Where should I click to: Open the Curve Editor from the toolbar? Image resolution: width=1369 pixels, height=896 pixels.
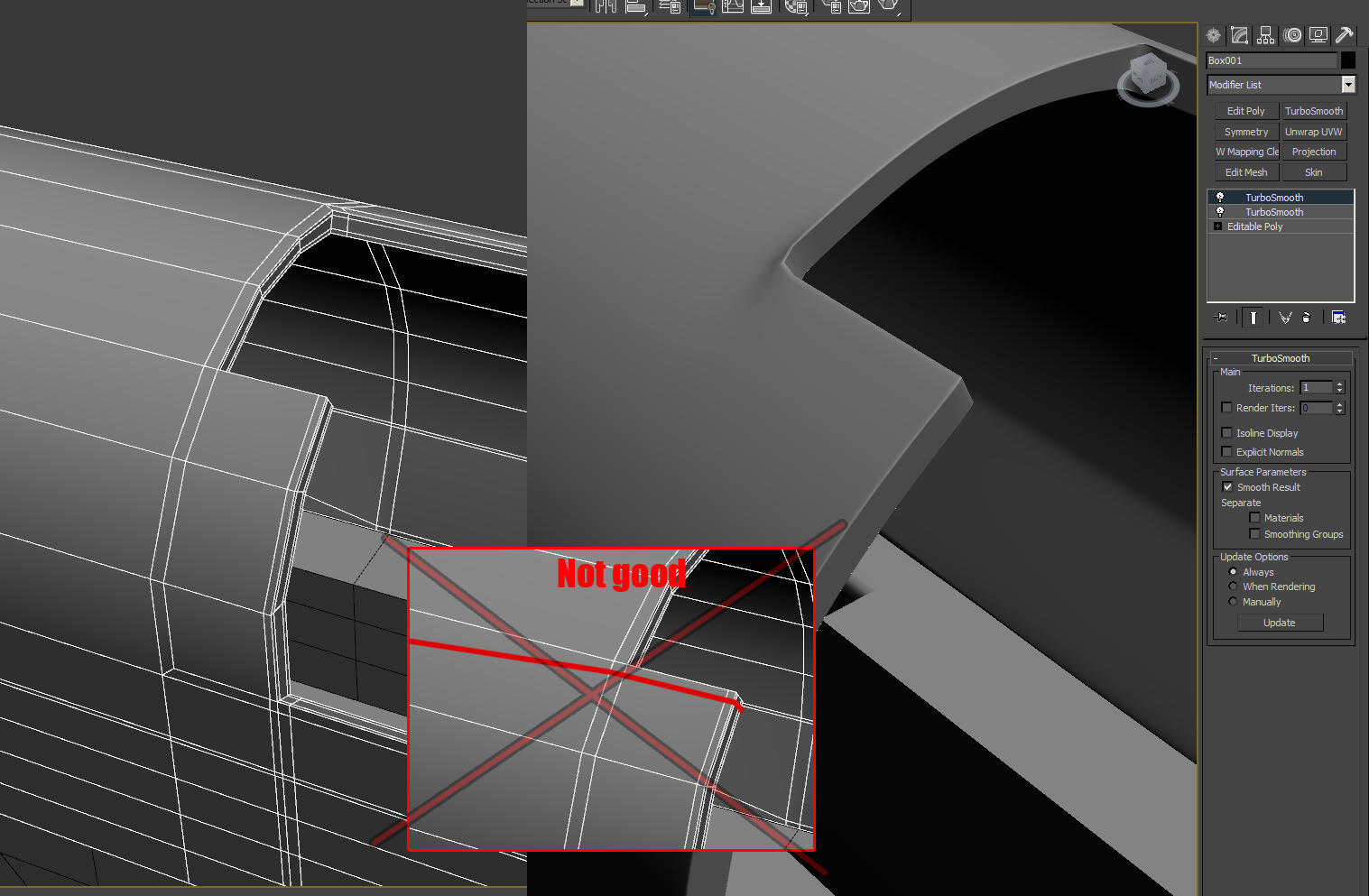coord(733,7)
